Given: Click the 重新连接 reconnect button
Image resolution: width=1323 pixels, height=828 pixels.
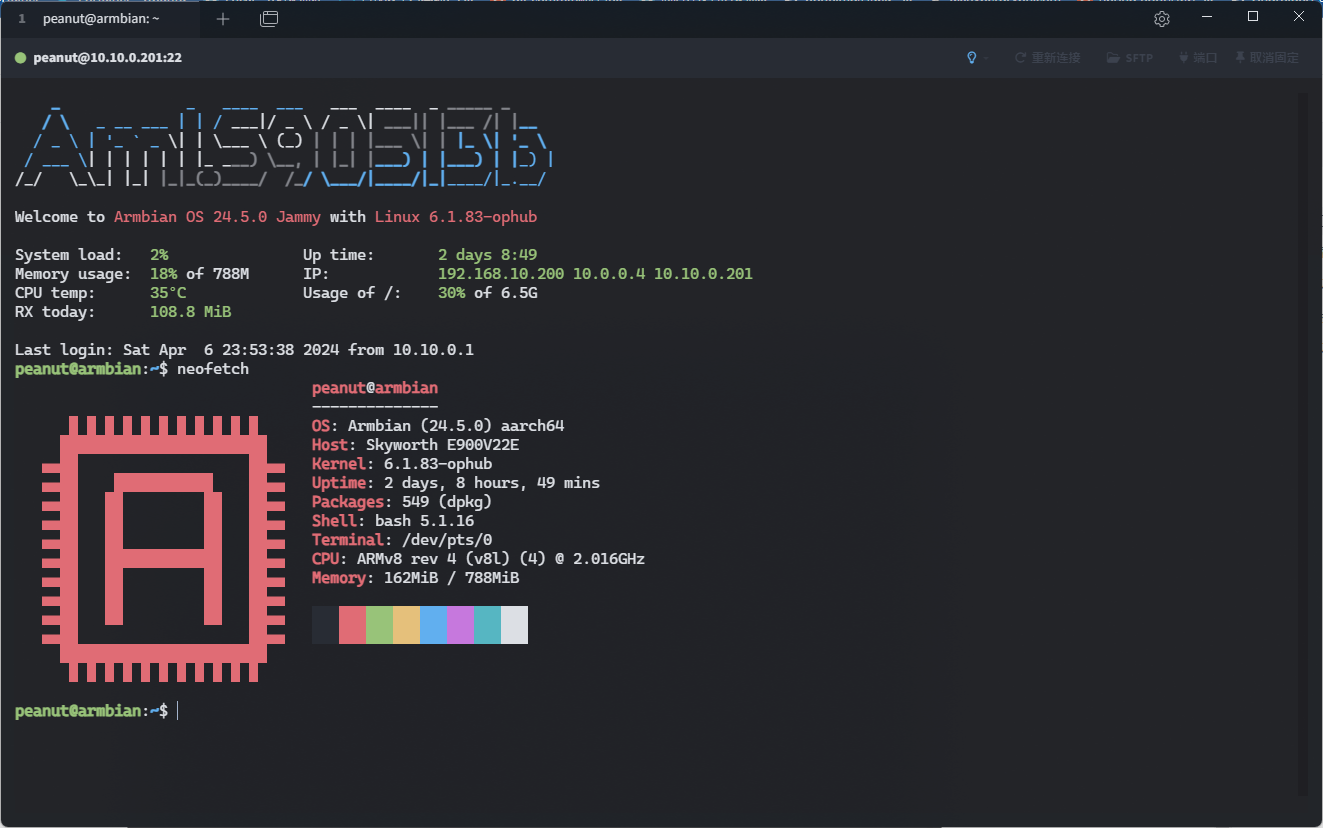Looking at the screenshot, I should coord(1047,58).
